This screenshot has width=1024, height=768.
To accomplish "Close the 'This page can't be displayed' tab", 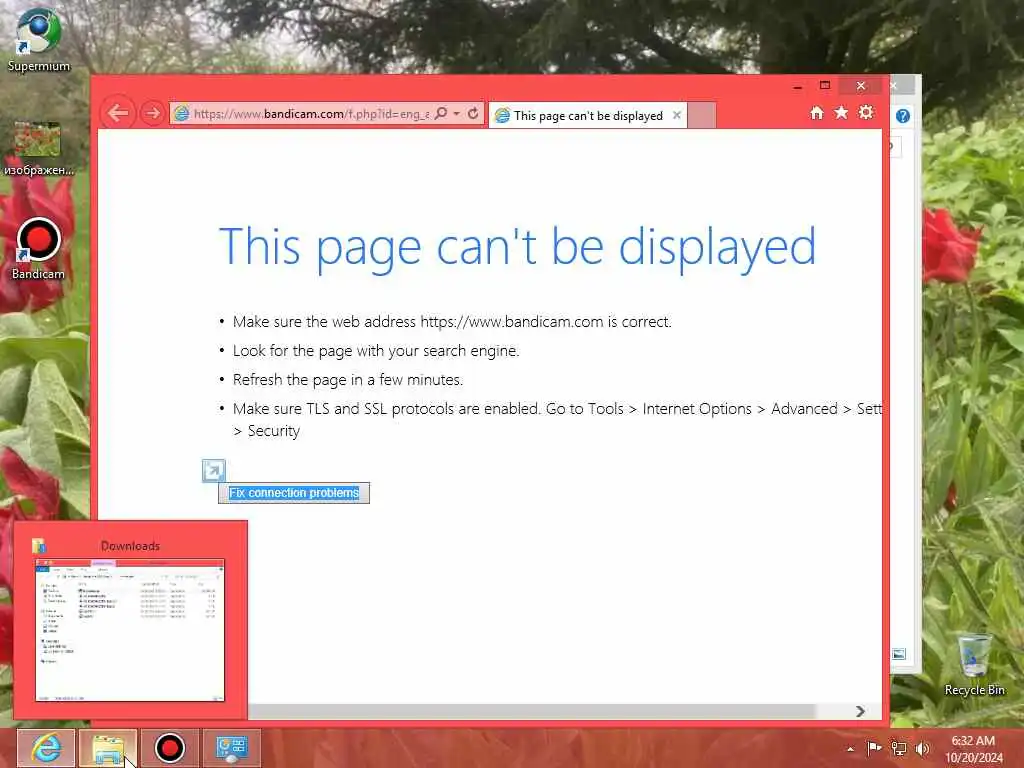I will point(677,115).
